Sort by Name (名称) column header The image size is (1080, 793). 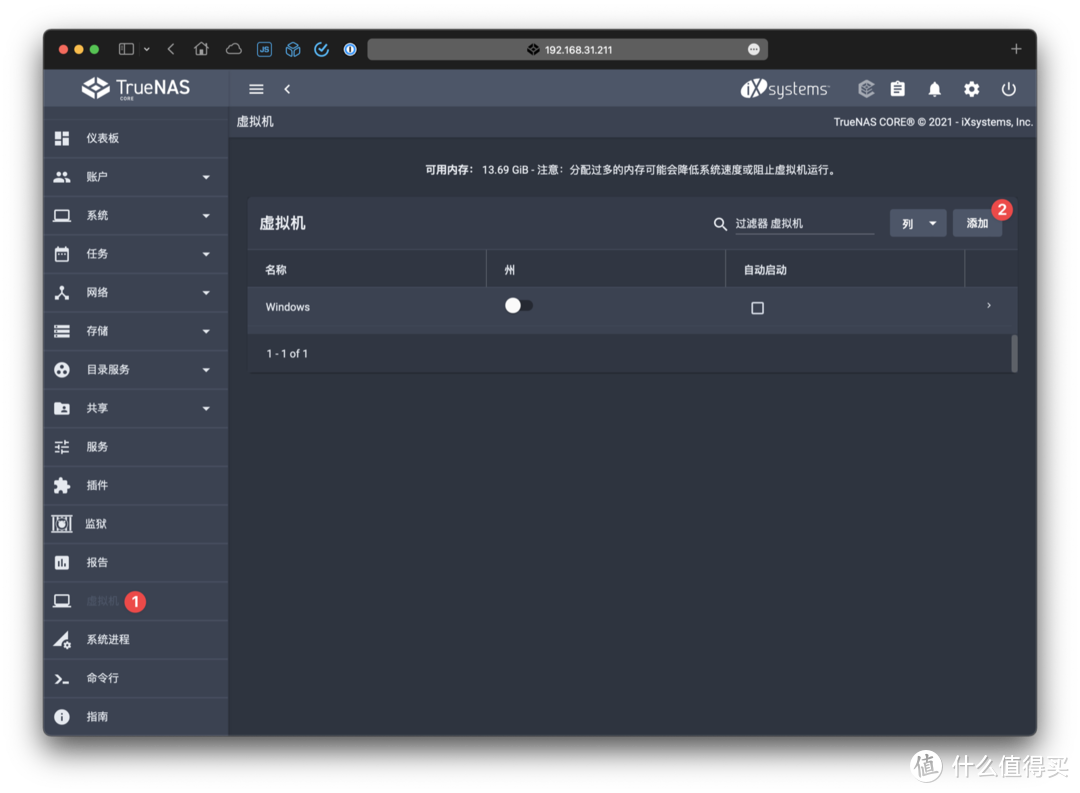click(x=276, y=270)
